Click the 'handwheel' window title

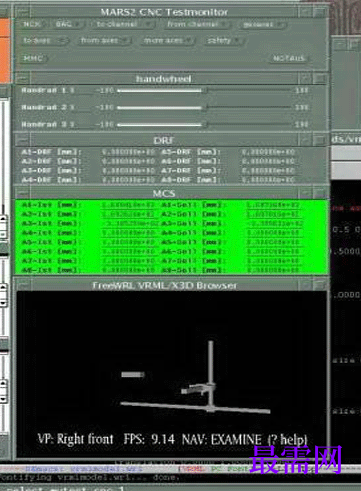click(163, 79)
